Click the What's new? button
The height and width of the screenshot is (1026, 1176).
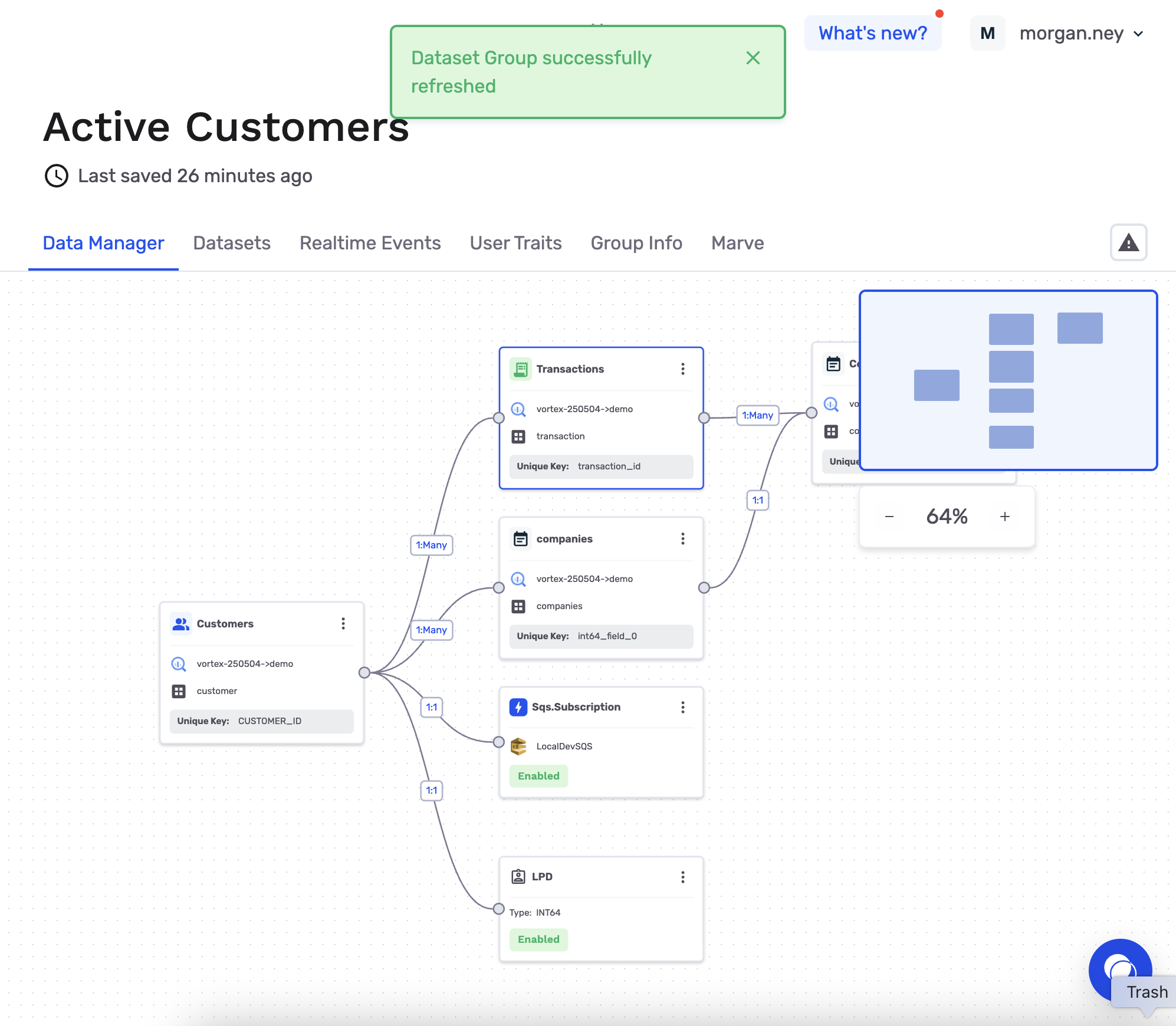point(873,34)
